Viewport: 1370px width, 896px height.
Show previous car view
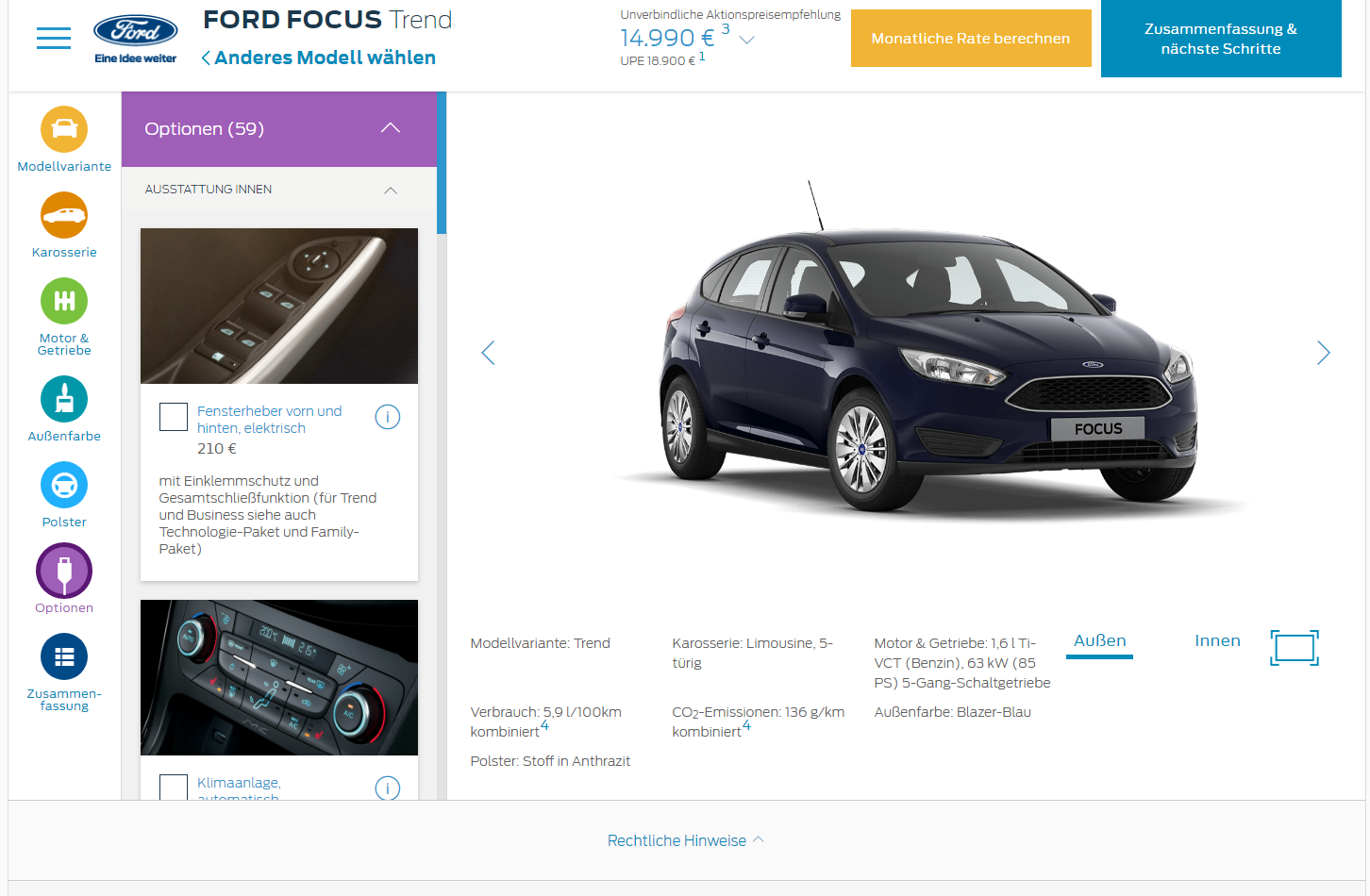488,353
